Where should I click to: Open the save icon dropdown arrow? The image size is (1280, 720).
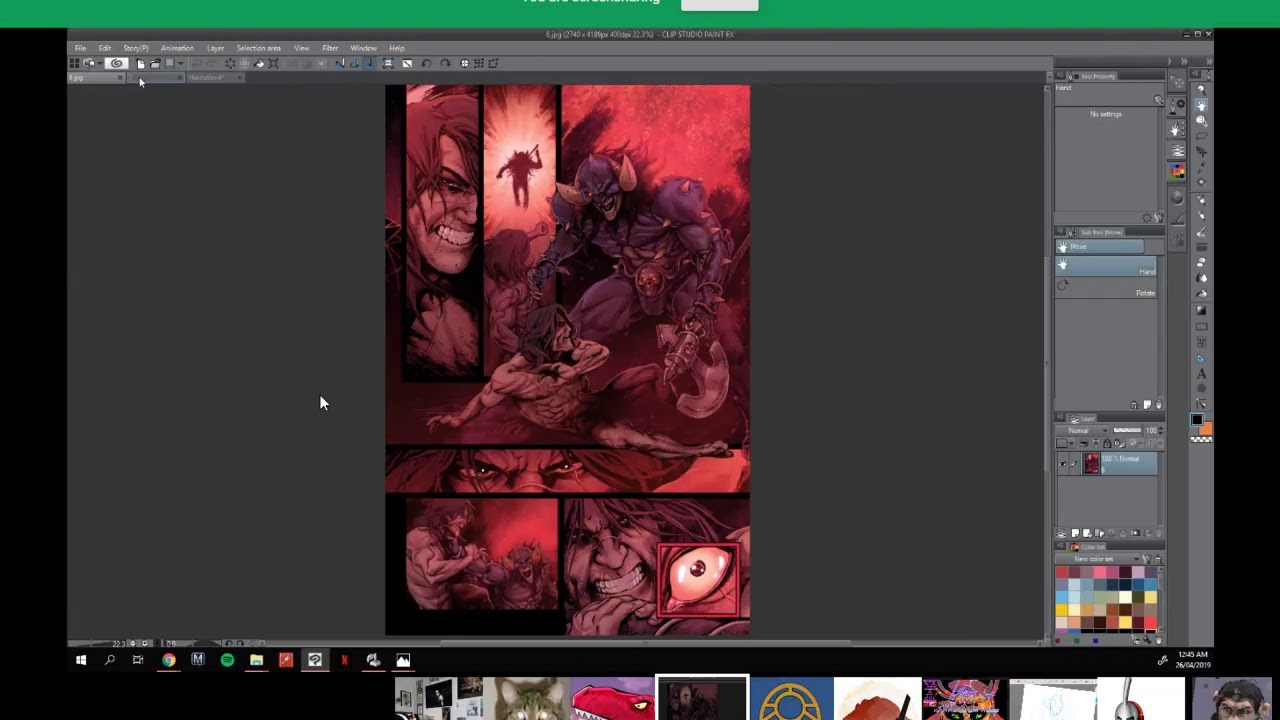coord(181,63)
